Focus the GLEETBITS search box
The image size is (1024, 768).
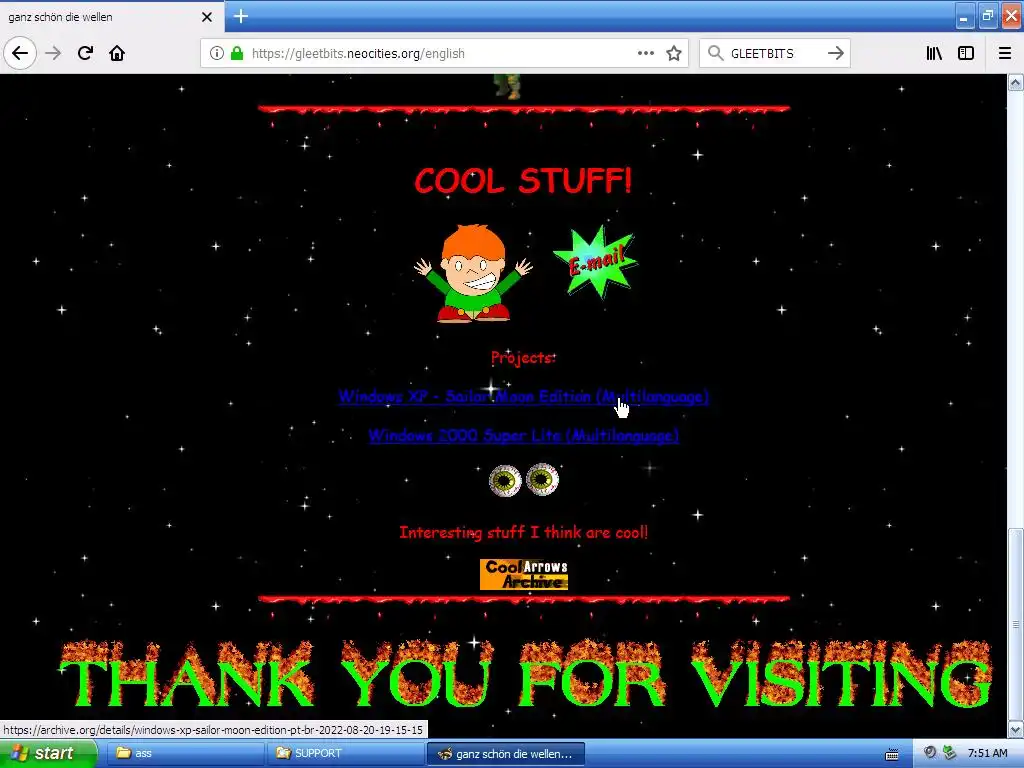pos(775,53)
